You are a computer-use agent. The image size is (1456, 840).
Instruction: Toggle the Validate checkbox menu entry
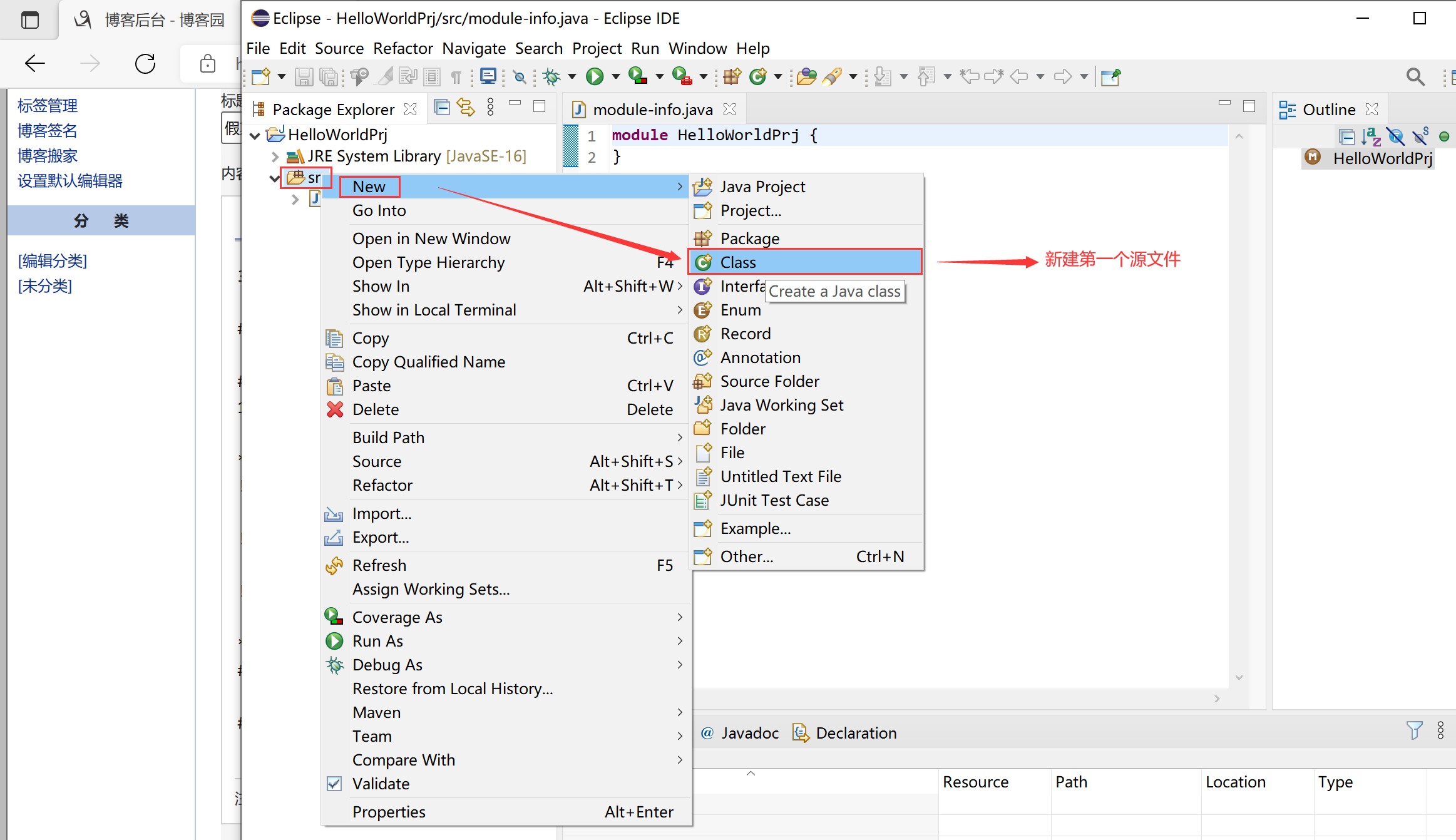click(x=381, y=784)
